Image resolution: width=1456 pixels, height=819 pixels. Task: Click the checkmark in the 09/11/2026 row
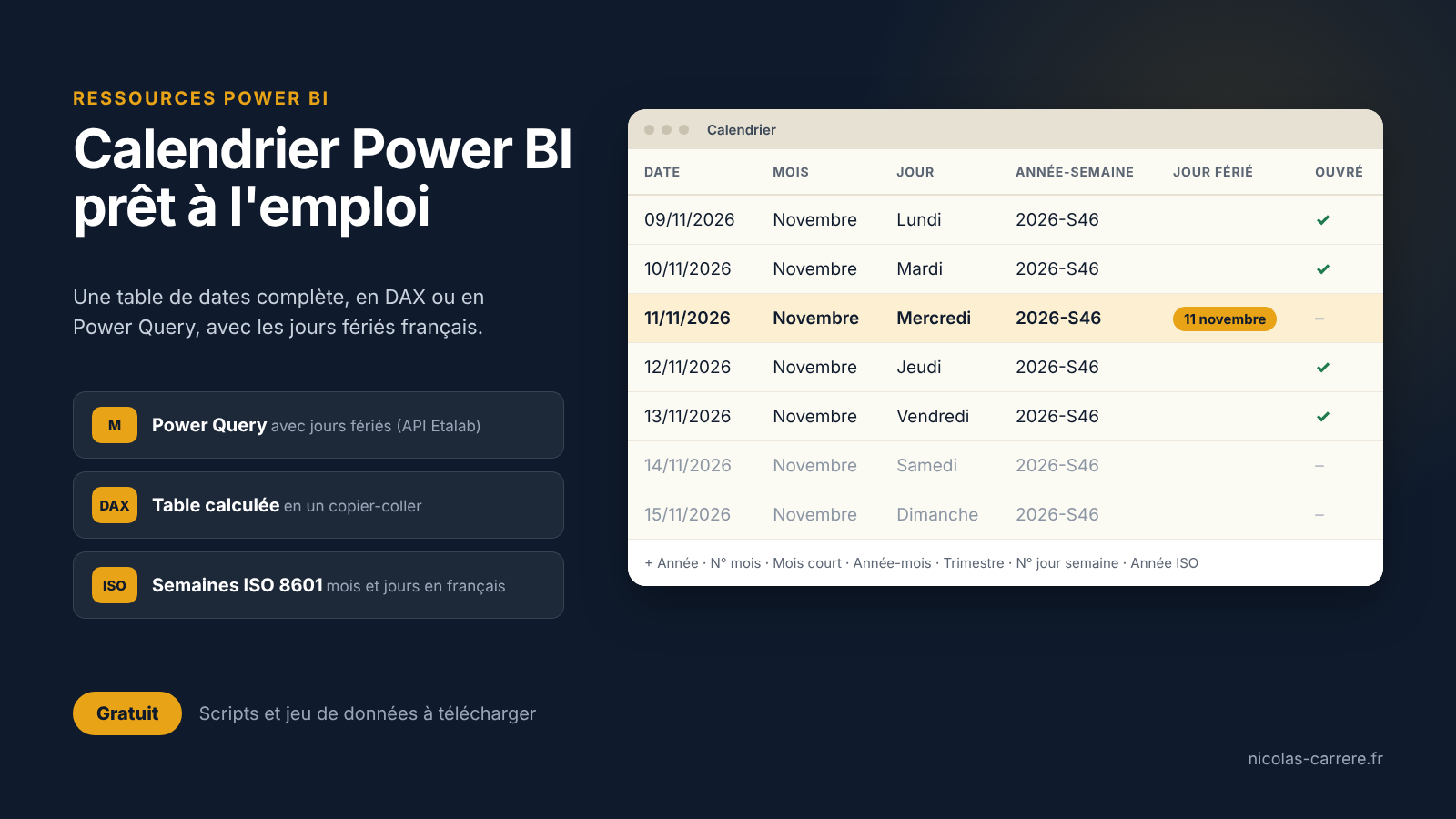[1323, 220]
